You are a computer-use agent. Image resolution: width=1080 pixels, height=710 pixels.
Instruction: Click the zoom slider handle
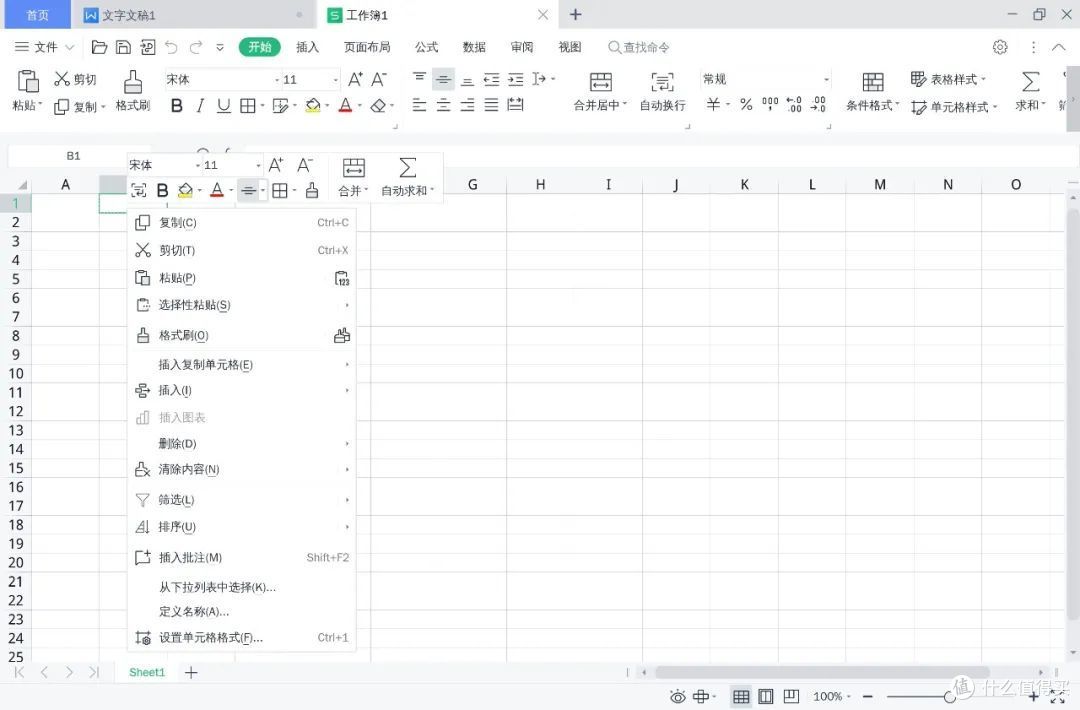click(950, 697)
